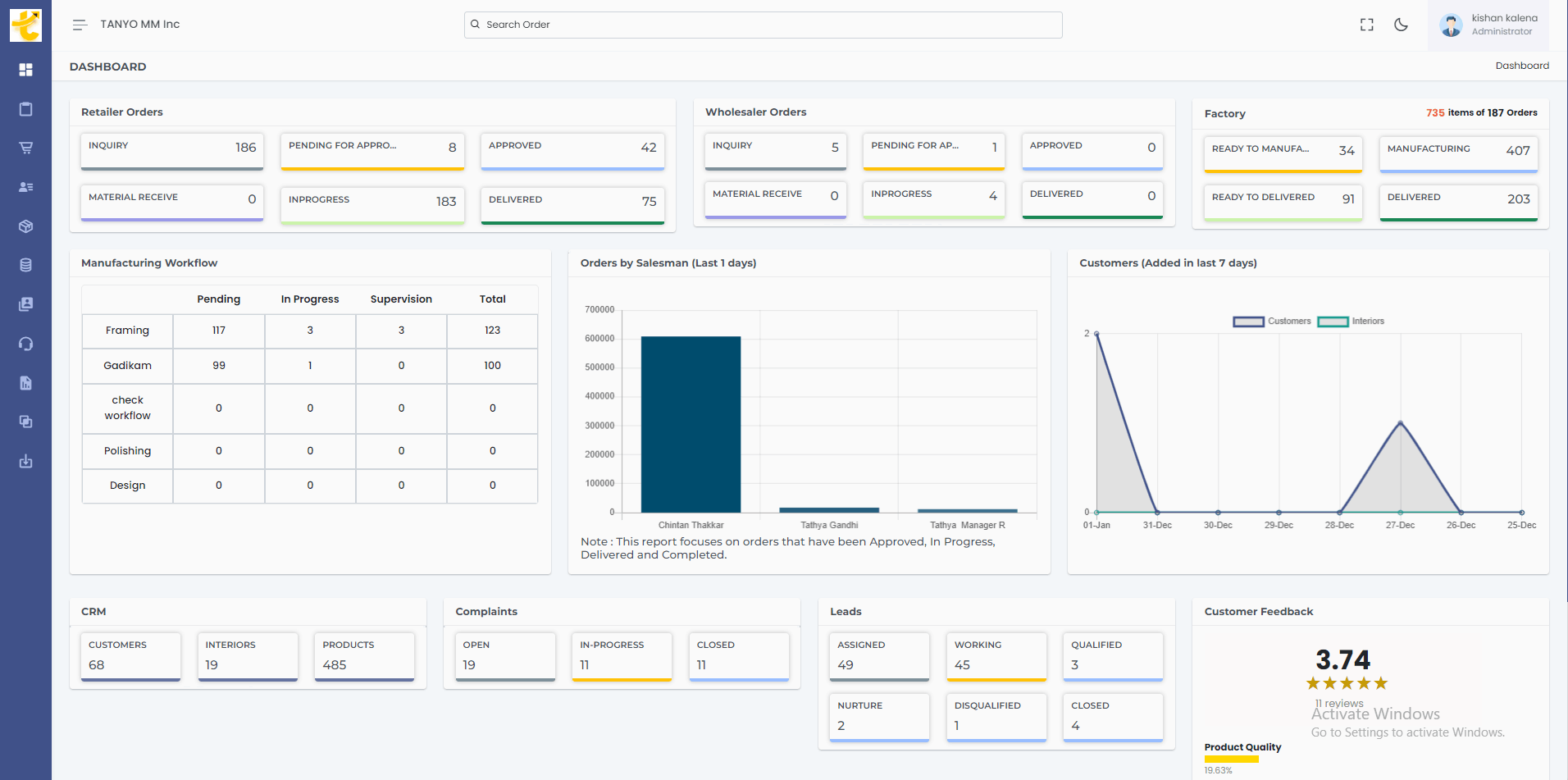Open Factory MANUFACTURING card

[x=1458, y=153]
